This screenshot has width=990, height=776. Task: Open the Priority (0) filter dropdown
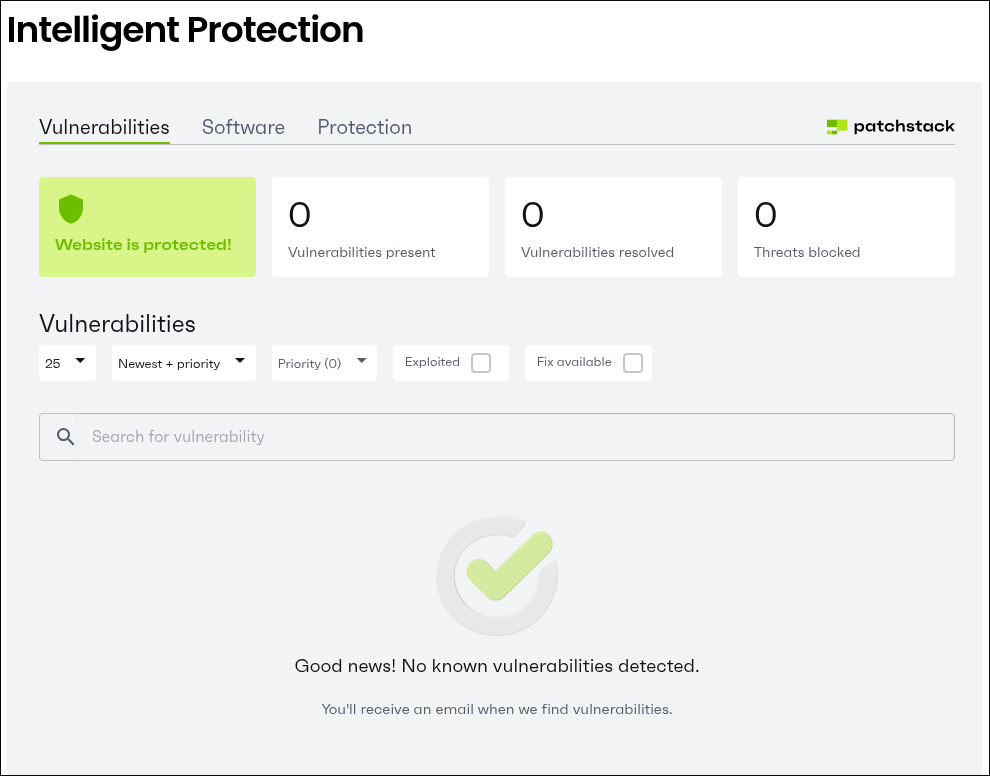(x=324, y=363)
